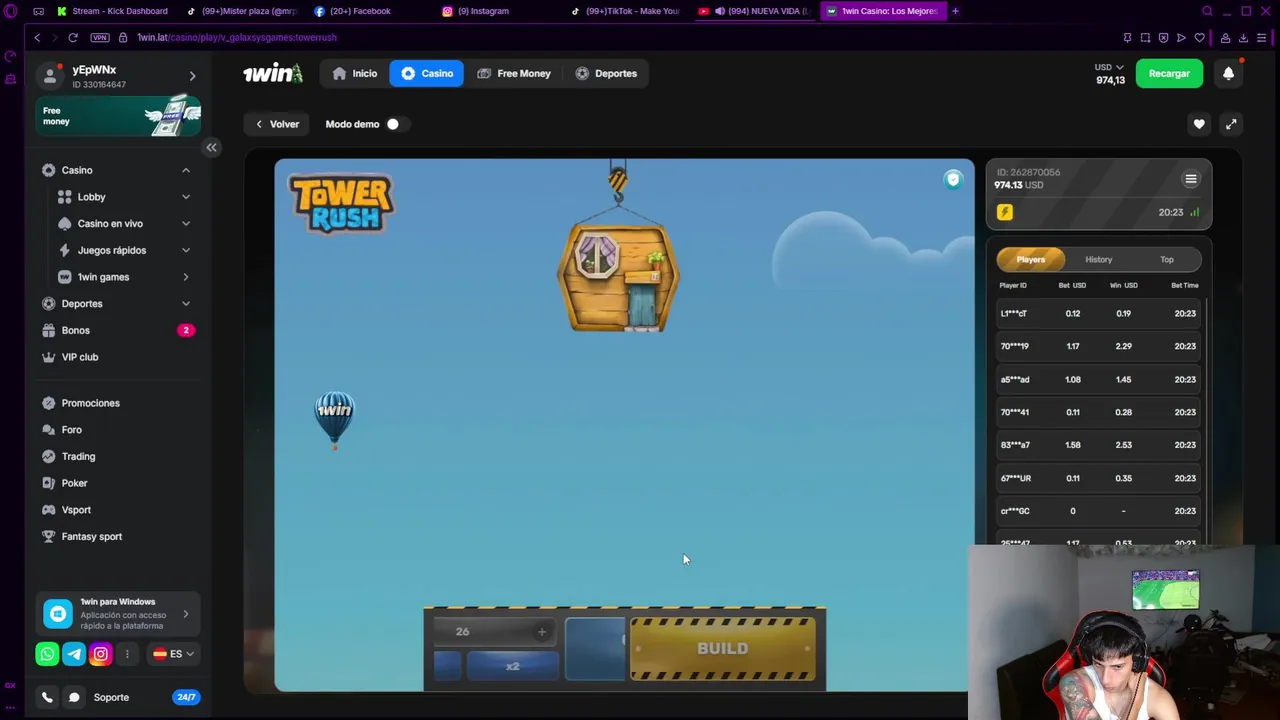Open more social links (three dots)
This screenshot has width=1280, height=720.
point(127,654)
